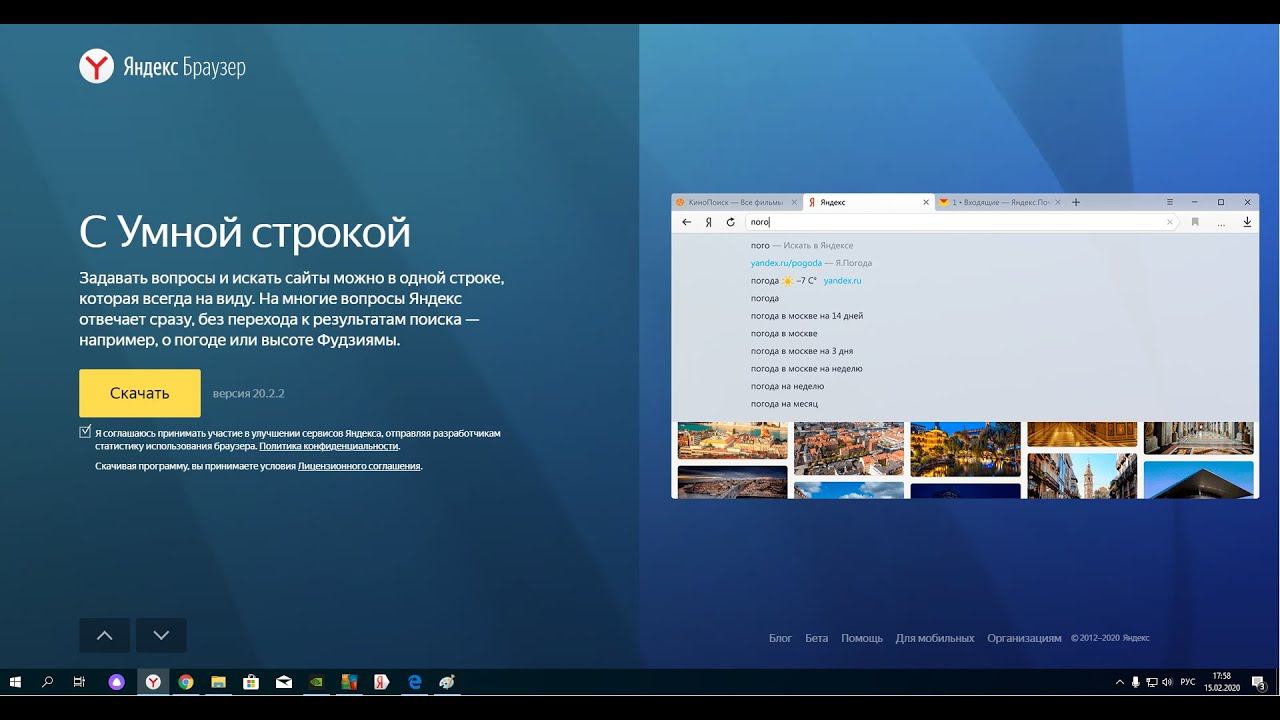Screen dimensions: 1280x720
Task: Open the Лицензионного соглашения link
Action: point(359,466)
